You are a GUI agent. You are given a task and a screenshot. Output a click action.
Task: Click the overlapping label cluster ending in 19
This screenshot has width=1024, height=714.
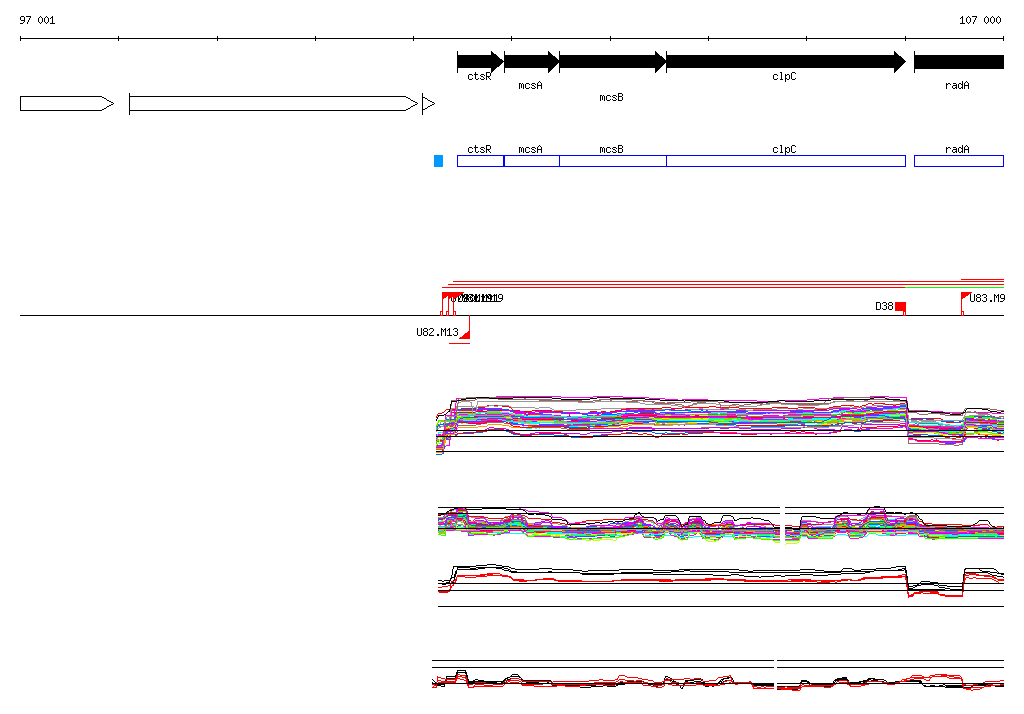(x=478, y=299)
